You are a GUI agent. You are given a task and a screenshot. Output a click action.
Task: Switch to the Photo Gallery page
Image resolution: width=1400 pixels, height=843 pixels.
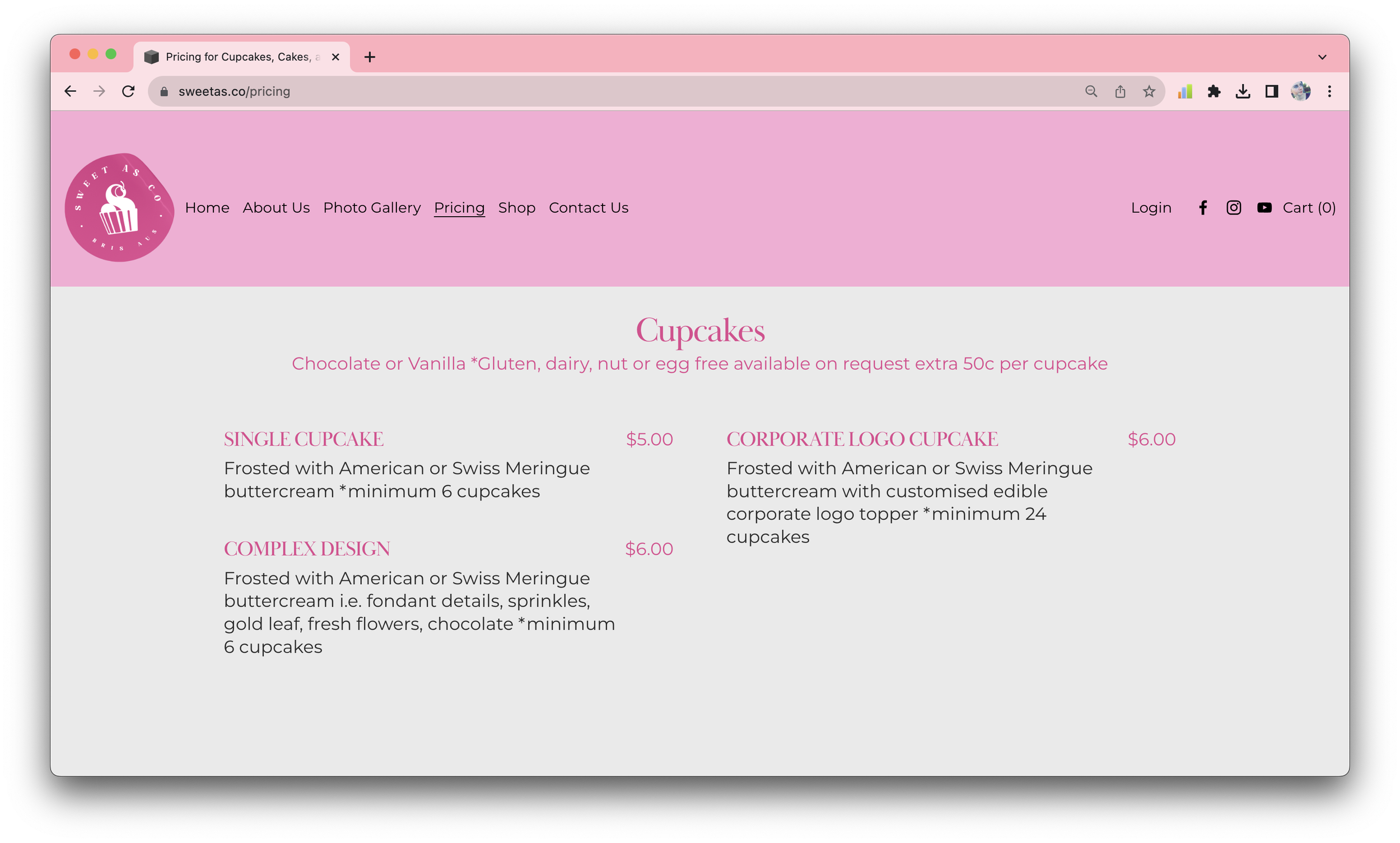(372, 207)
